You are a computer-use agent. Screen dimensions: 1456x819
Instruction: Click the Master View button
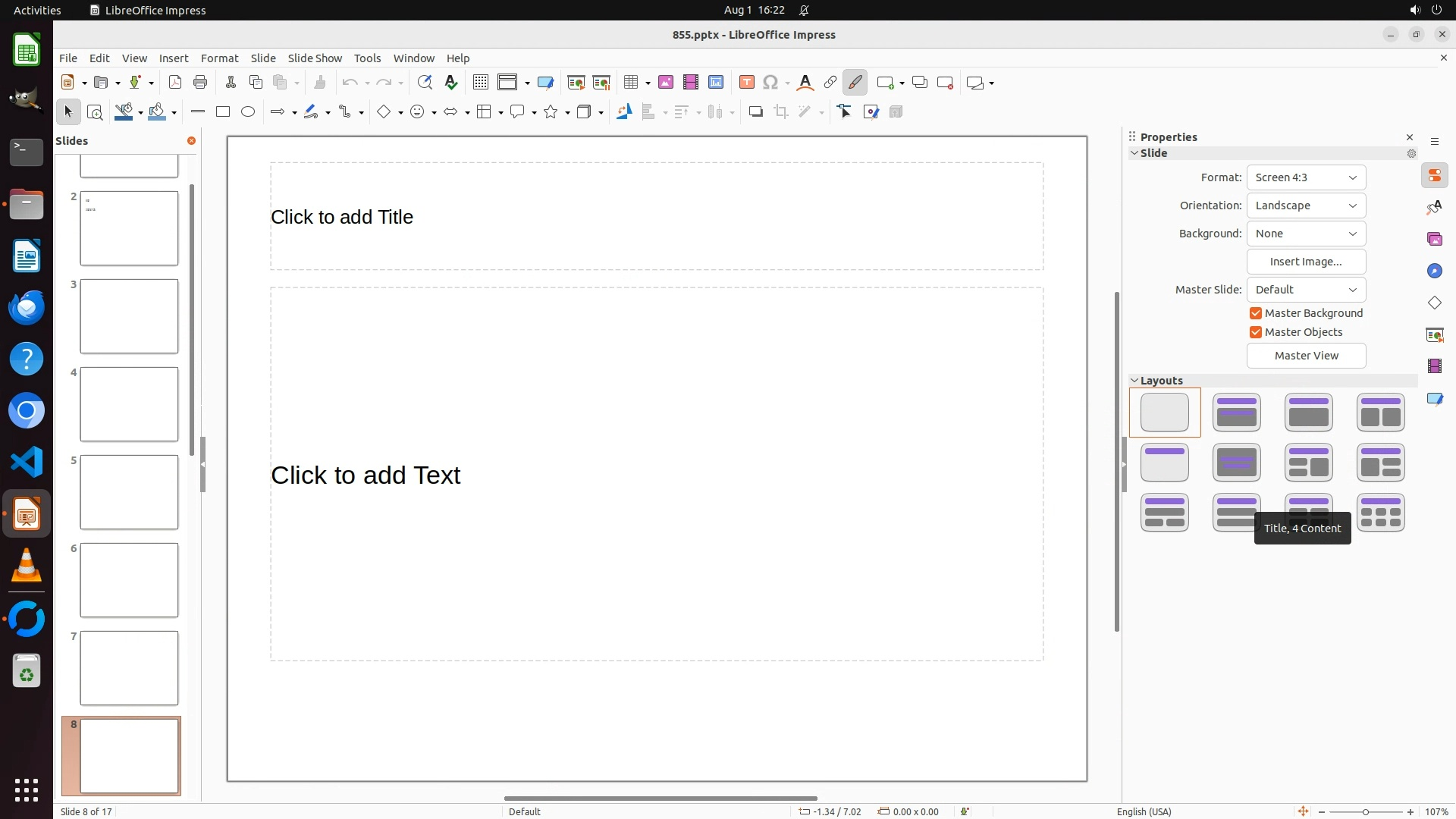tap(1306, 356)
